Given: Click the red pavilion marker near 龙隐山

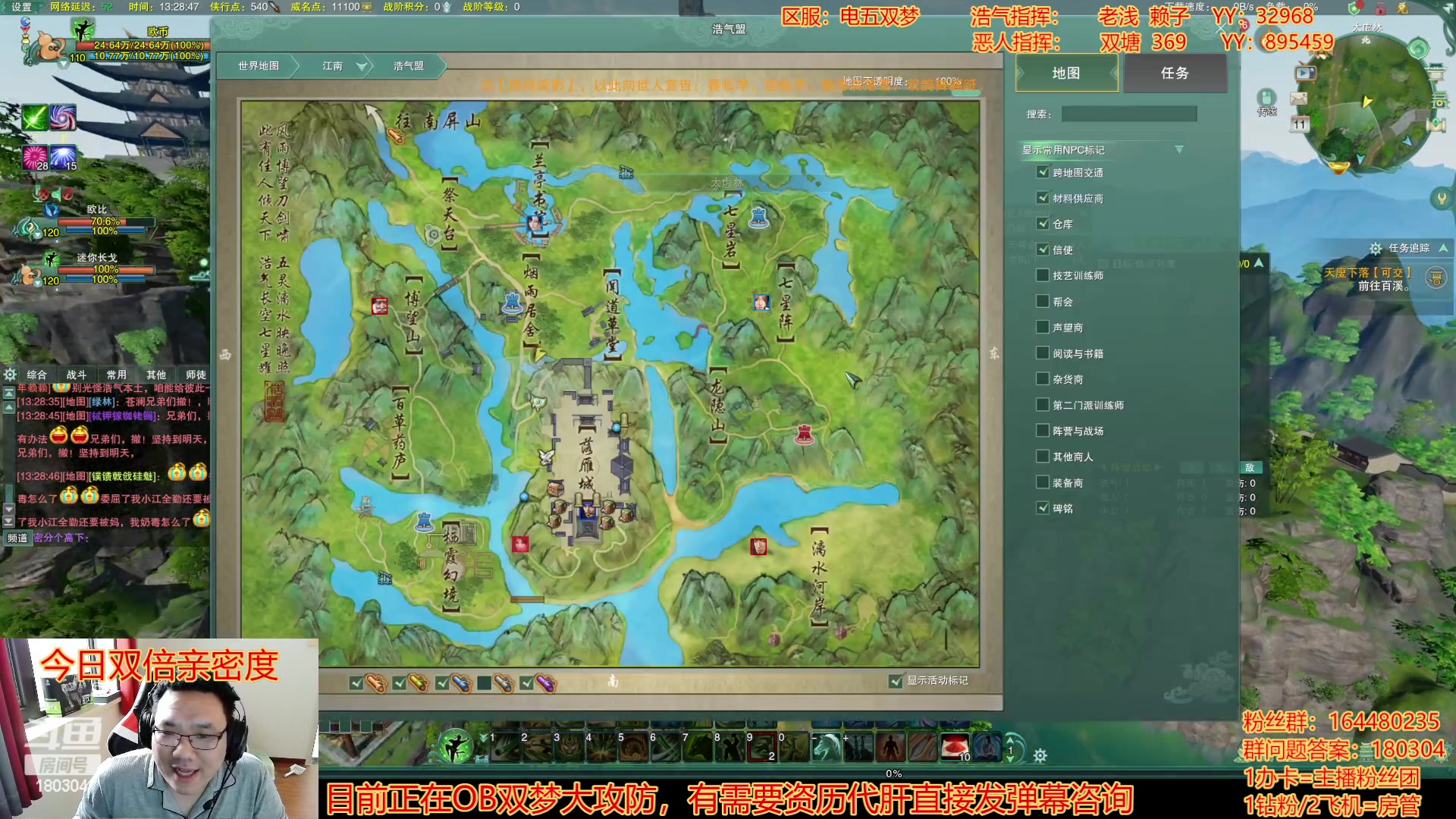Looking at the screenshot, I should point(805,435).
